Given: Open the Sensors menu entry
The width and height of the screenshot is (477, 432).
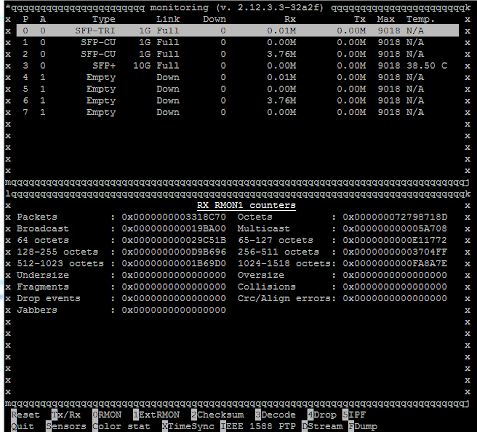Looking at the screenshot, I should 66,426.
